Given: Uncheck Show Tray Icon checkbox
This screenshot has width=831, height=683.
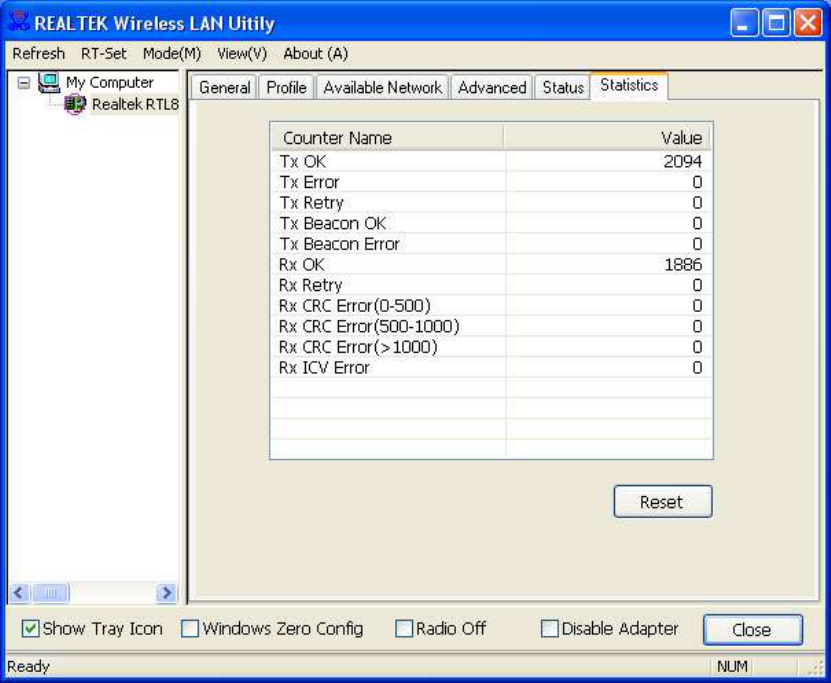Looking at the screenshot, I should click(30, 629).
